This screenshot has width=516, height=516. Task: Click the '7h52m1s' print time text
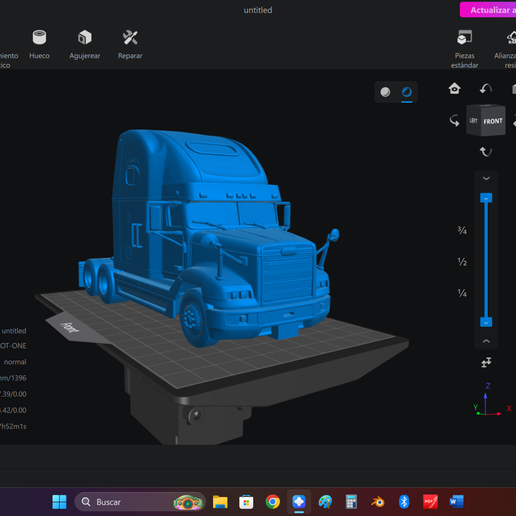pos(13,426)
